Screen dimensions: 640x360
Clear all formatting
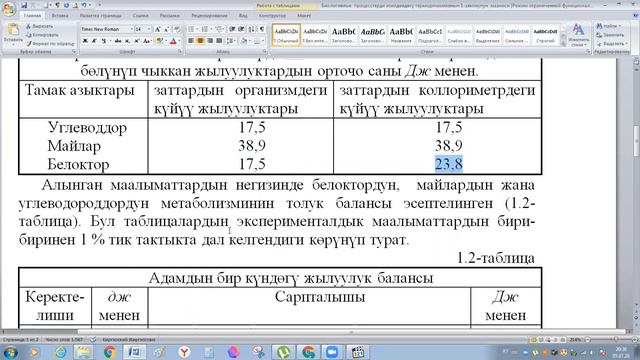click(x=177, y=29)
